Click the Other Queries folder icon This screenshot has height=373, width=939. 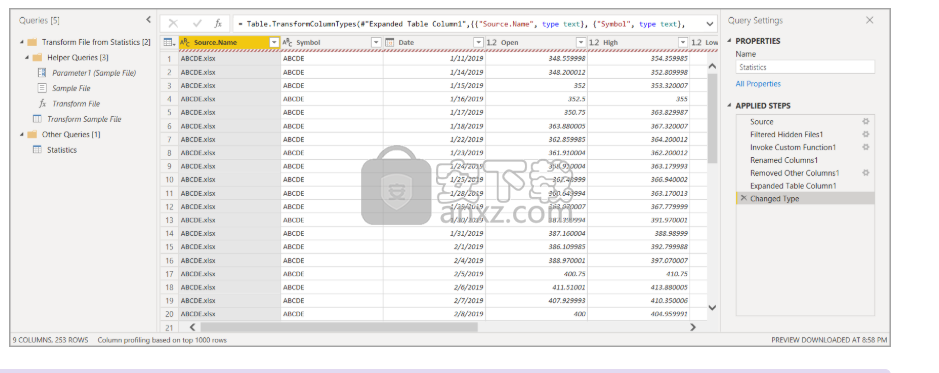32,135
